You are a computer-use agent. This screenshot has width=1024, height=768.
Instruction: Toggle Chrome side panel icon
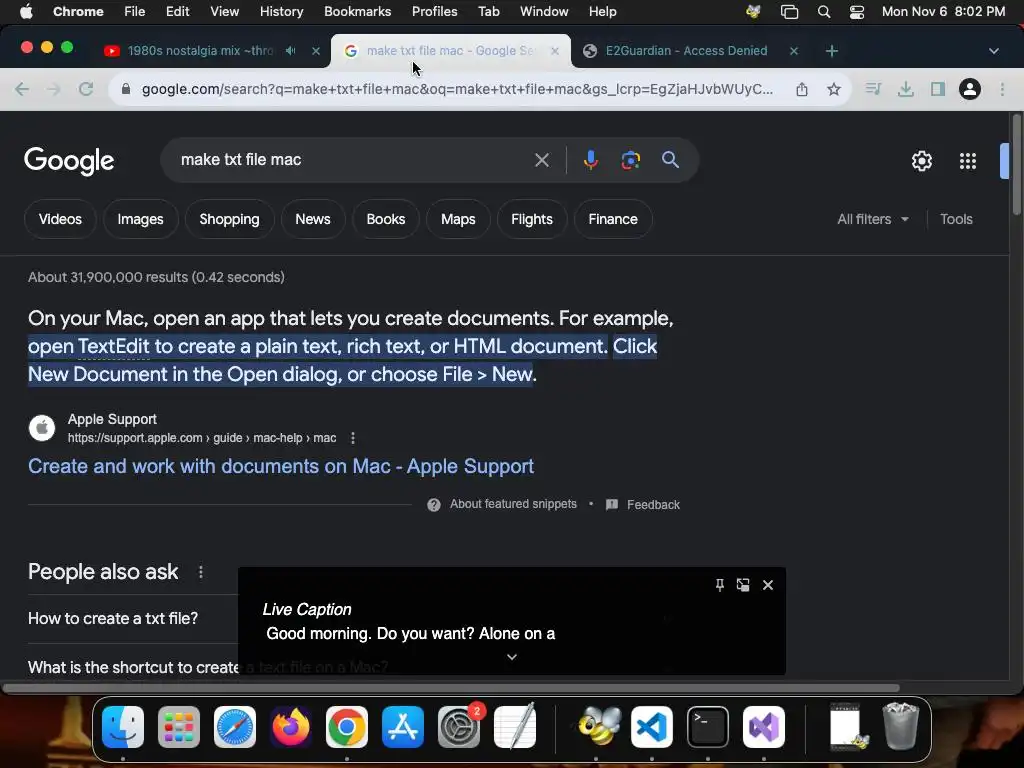(x=938, y=89)
